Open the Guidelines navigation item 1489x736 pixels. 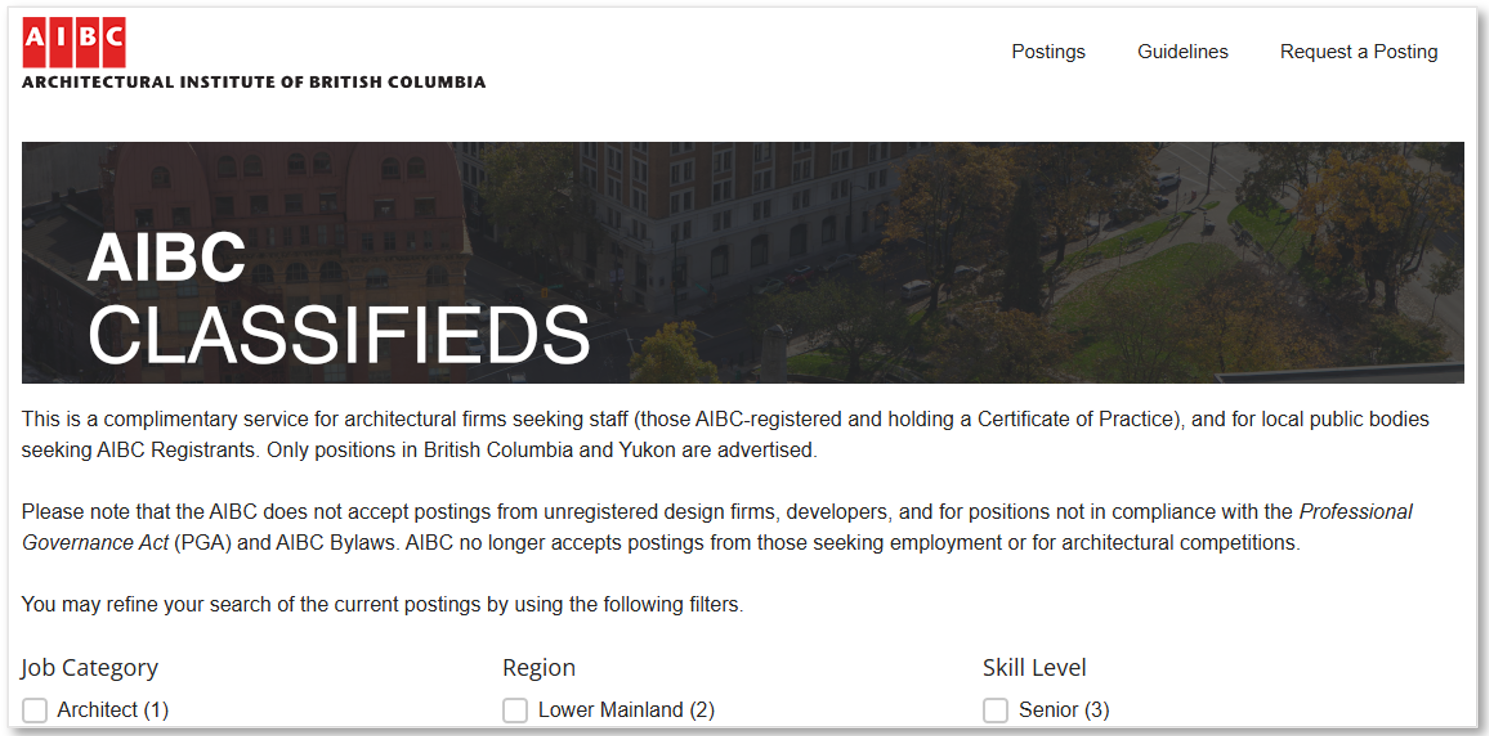(x=1182, y=51)
